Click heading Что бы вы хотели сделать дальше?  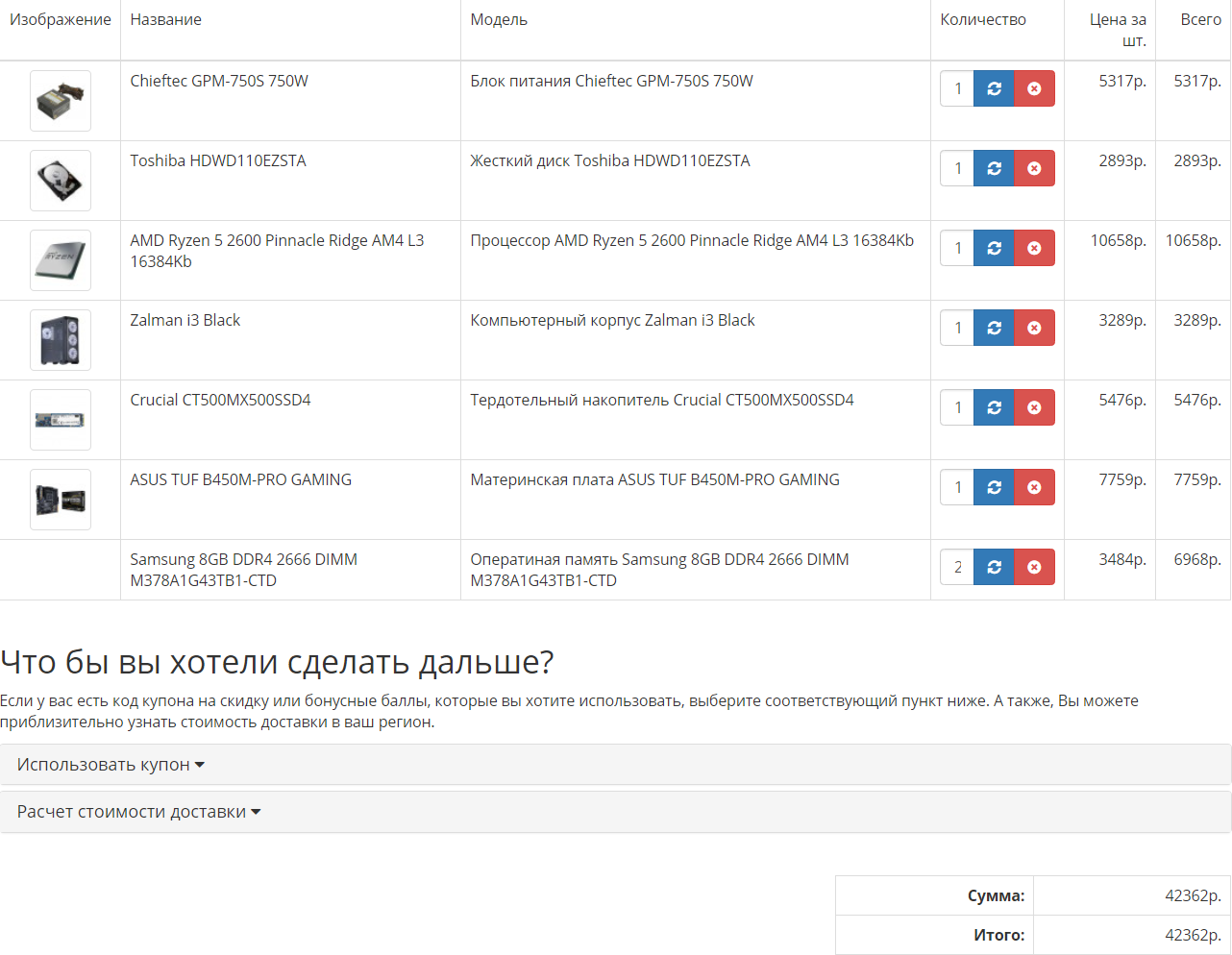(x=277, y=662)
